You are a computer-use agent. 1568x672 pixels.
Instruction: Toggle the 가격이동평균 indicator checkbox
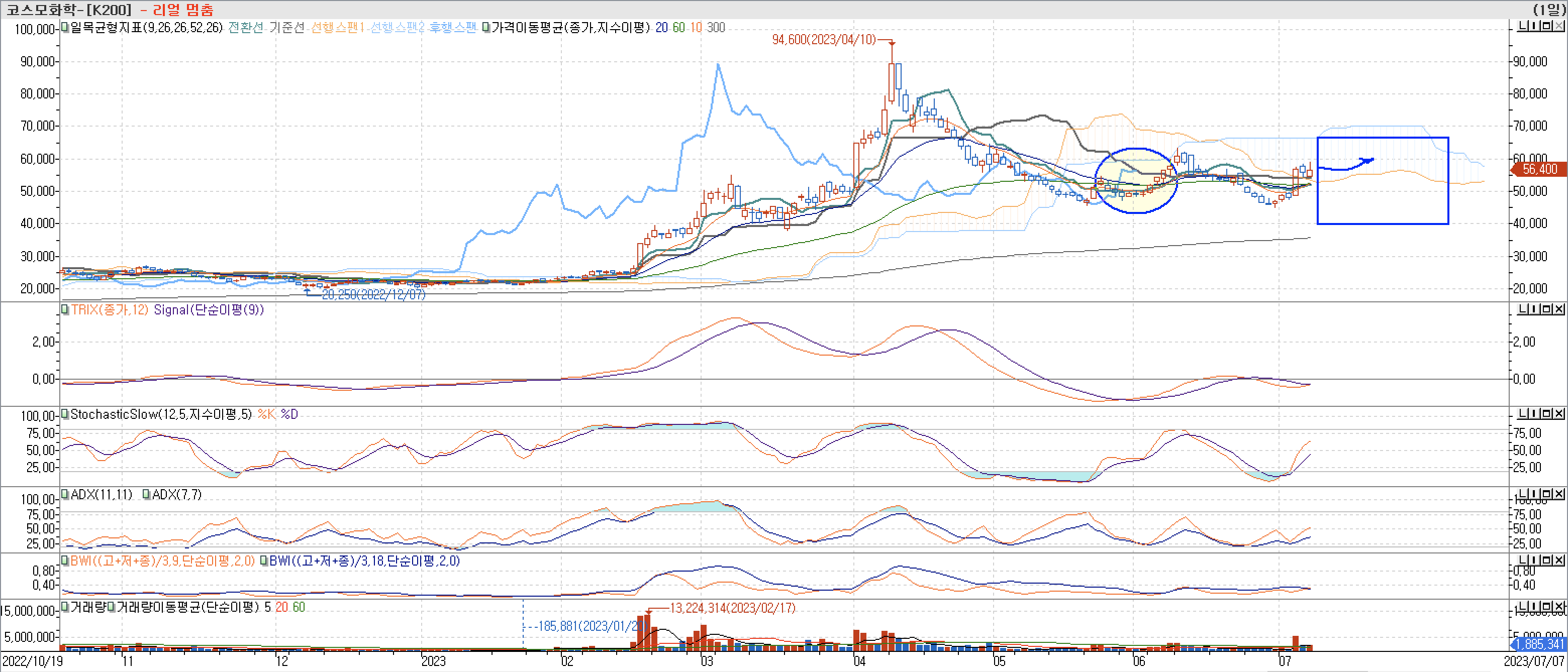tap(486, 27)
